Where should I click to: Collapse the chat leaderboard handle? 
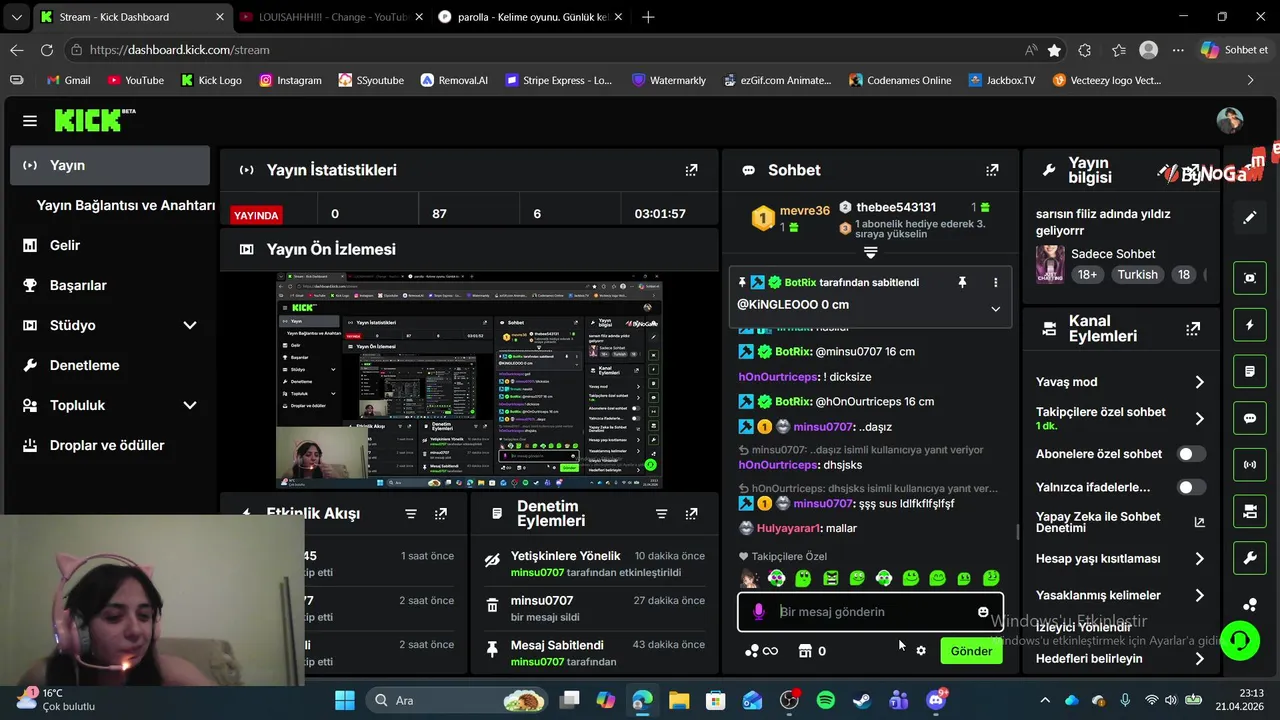pyautogui.click(x=870, y=253)
